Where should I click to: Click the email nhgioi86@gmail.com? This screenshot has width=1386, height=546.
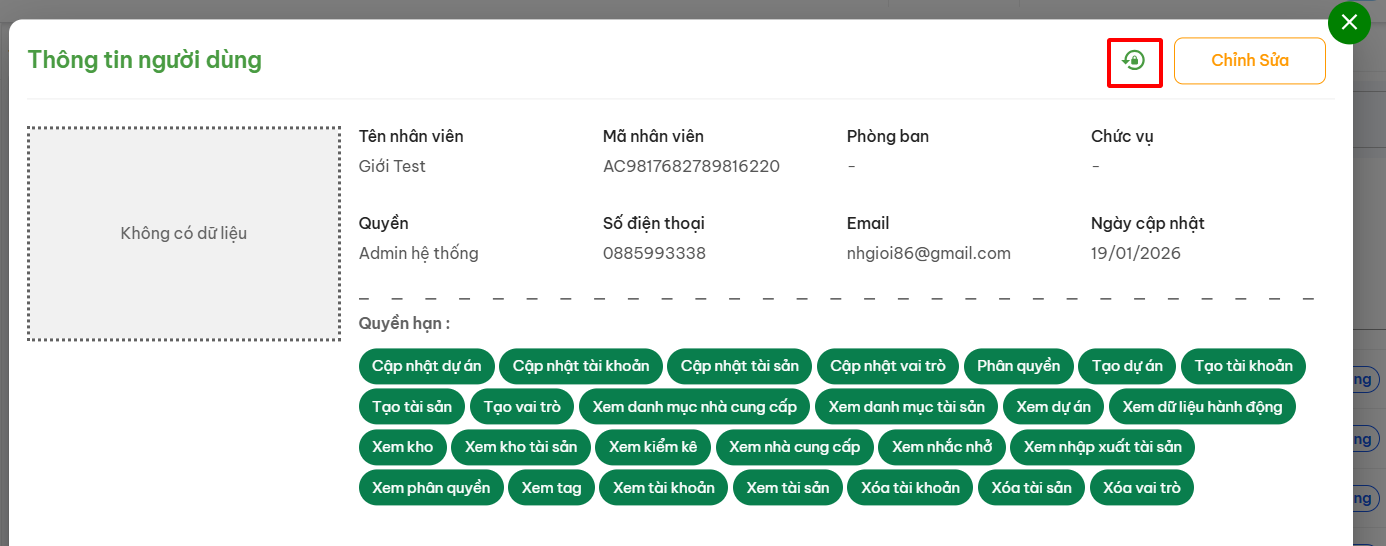click(x=928, y=253)
